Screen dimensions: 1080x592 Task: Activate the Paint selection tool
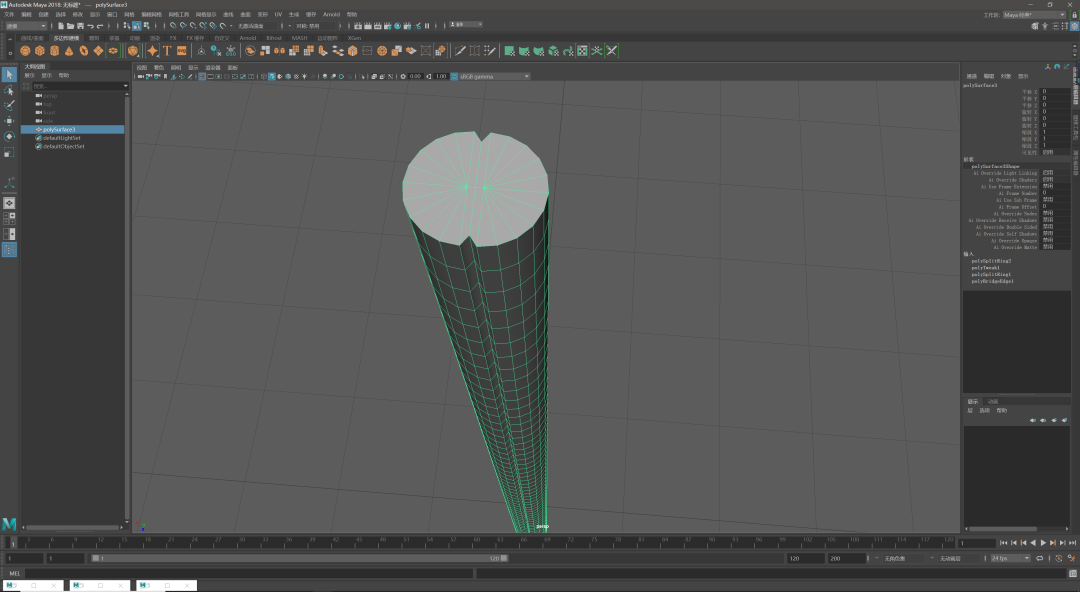coord(9,105)
